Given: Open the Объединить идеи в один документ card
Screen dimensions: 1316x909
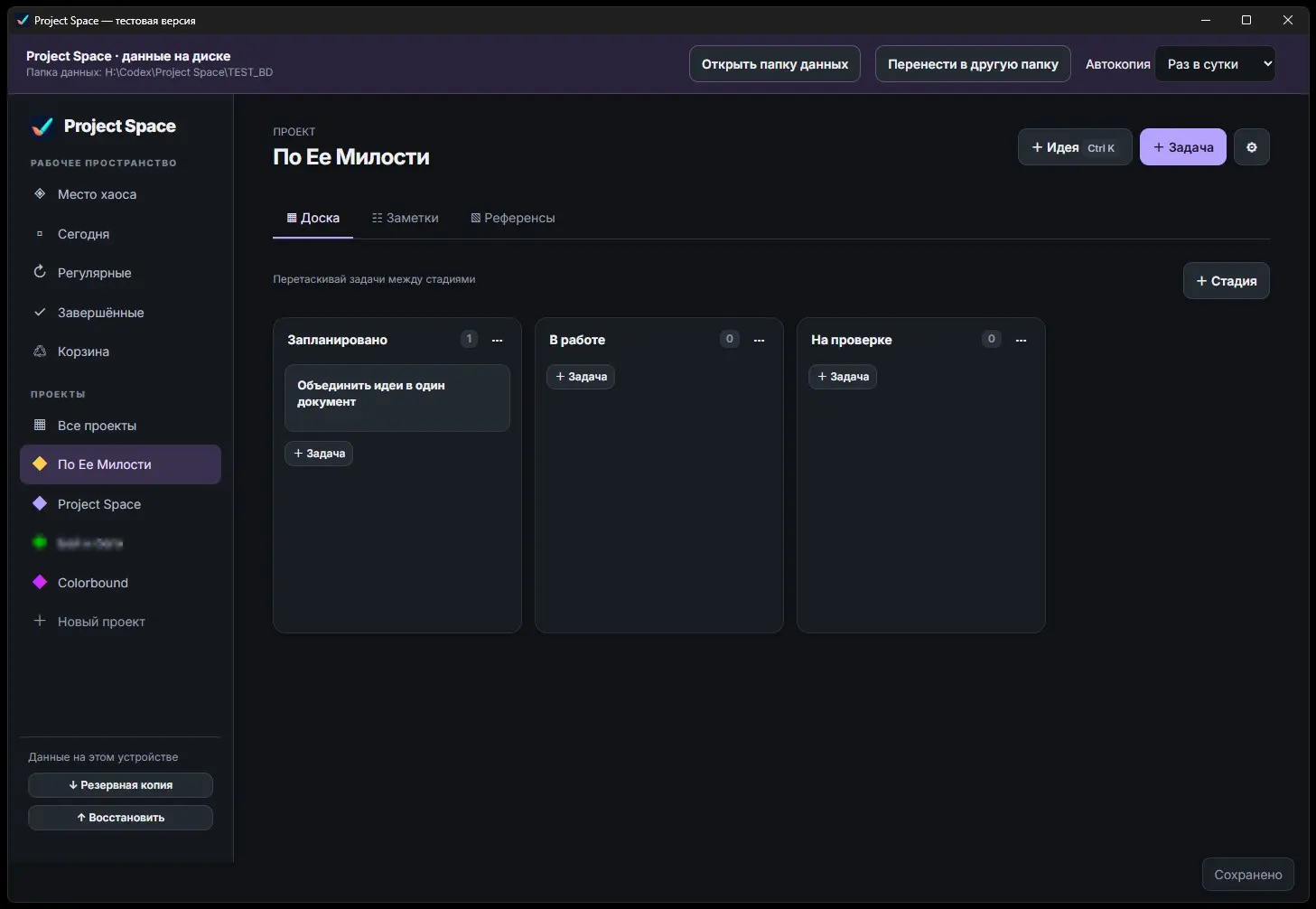Looking at the screenshot, I should coord(397,398).
